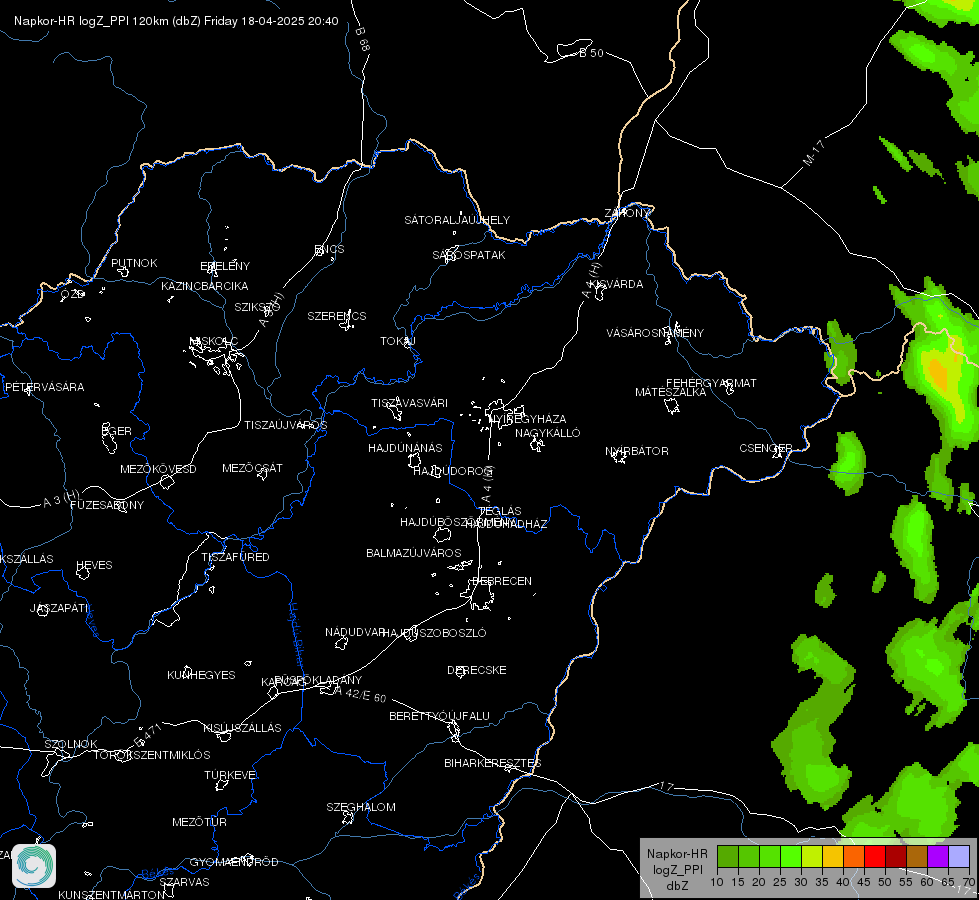Image resolution: width=979 pixels, height=900 pixels.
Task: Click the VASAROSNAMENY city label
Action: [x=655, y=333]
